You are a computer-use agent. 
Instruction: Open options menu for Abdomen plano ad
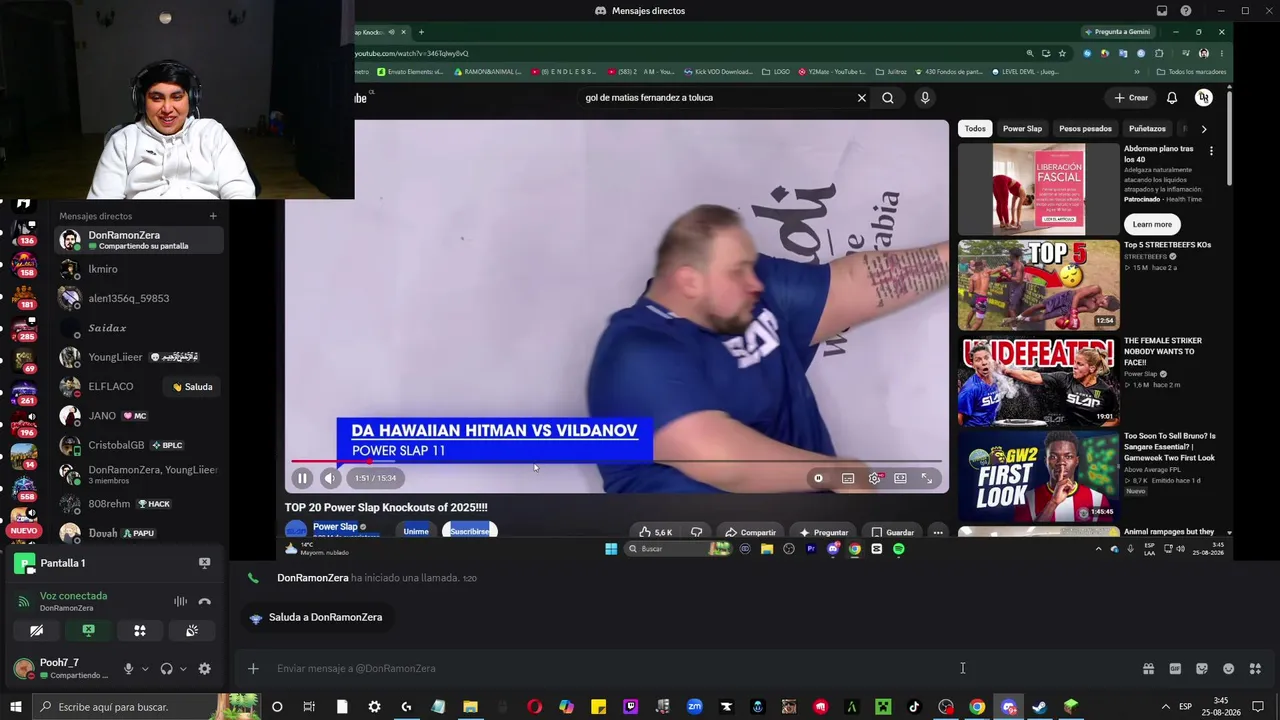[x=1211, y=151]
